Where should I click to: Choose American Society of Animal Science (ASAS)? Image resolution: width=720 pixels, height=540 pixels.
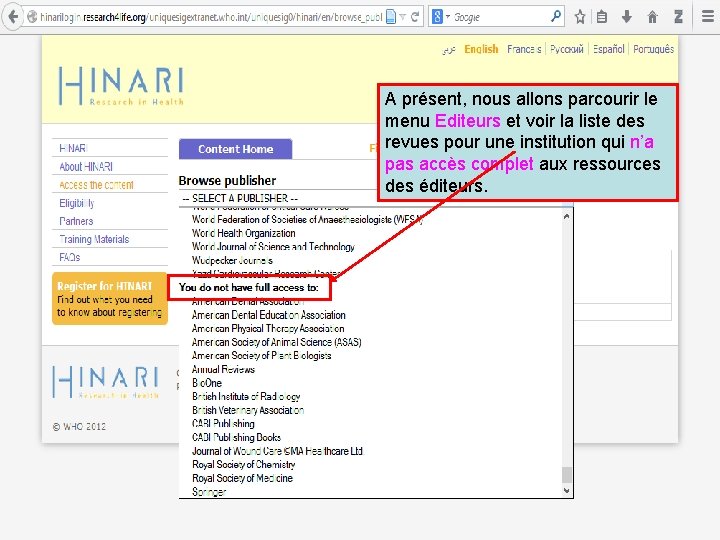coord(276,342)
